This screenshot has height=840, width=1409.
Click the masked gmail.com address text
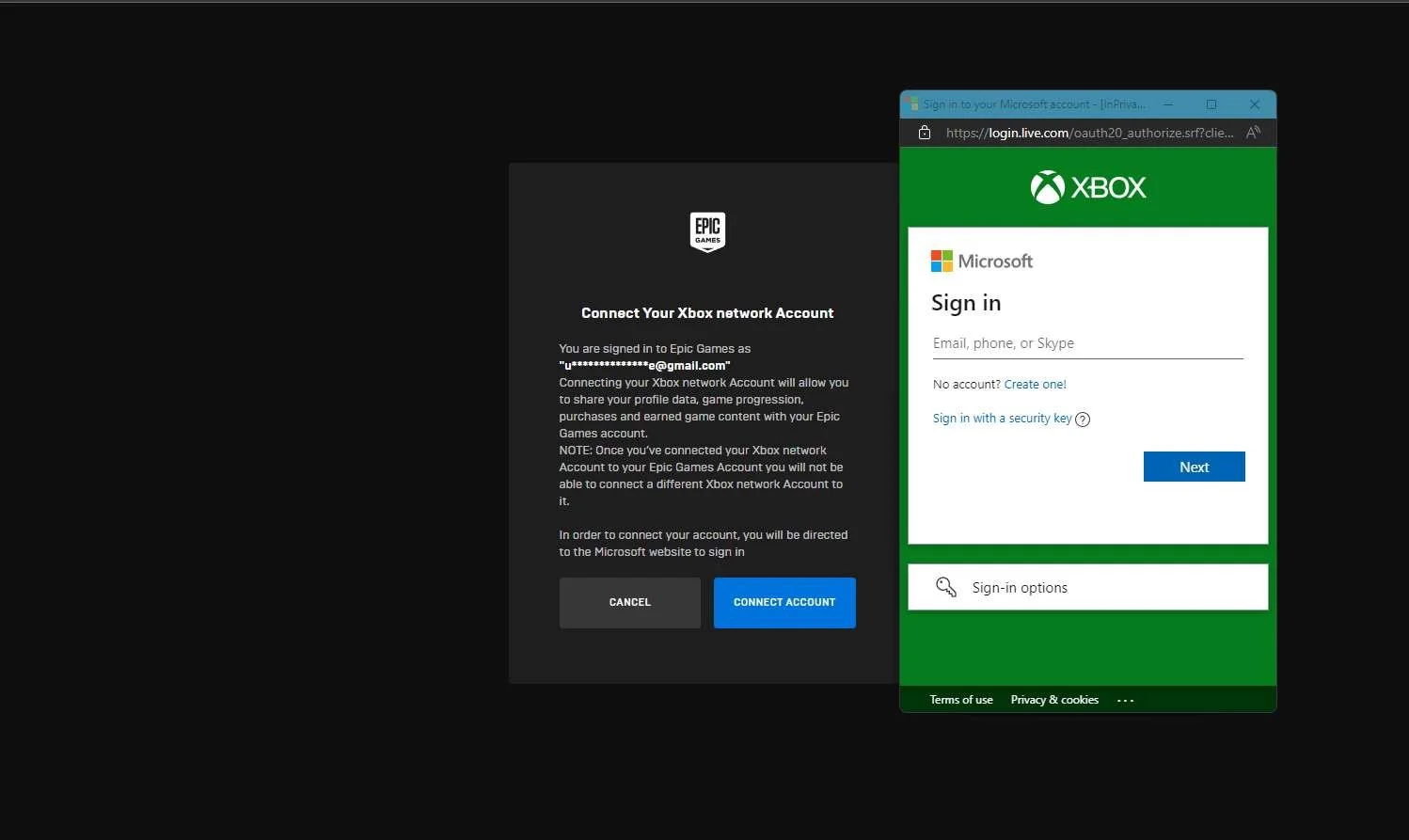644,366
